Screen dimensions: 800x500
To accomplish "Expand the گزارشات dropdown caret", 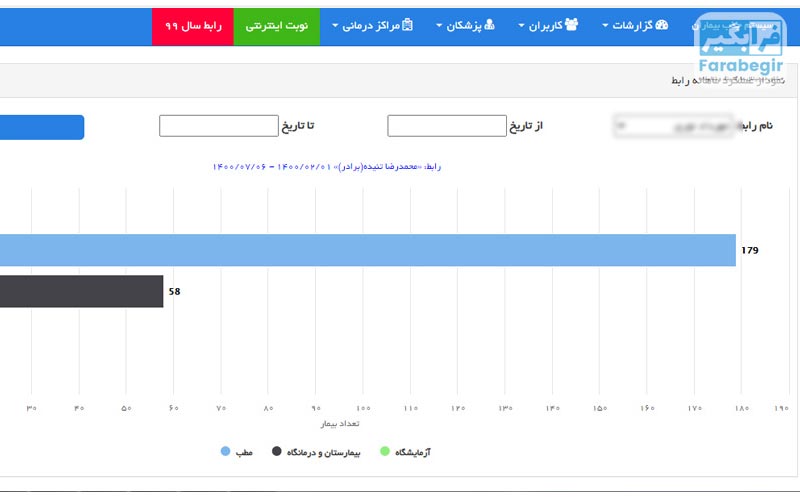I will coord(605,26).
